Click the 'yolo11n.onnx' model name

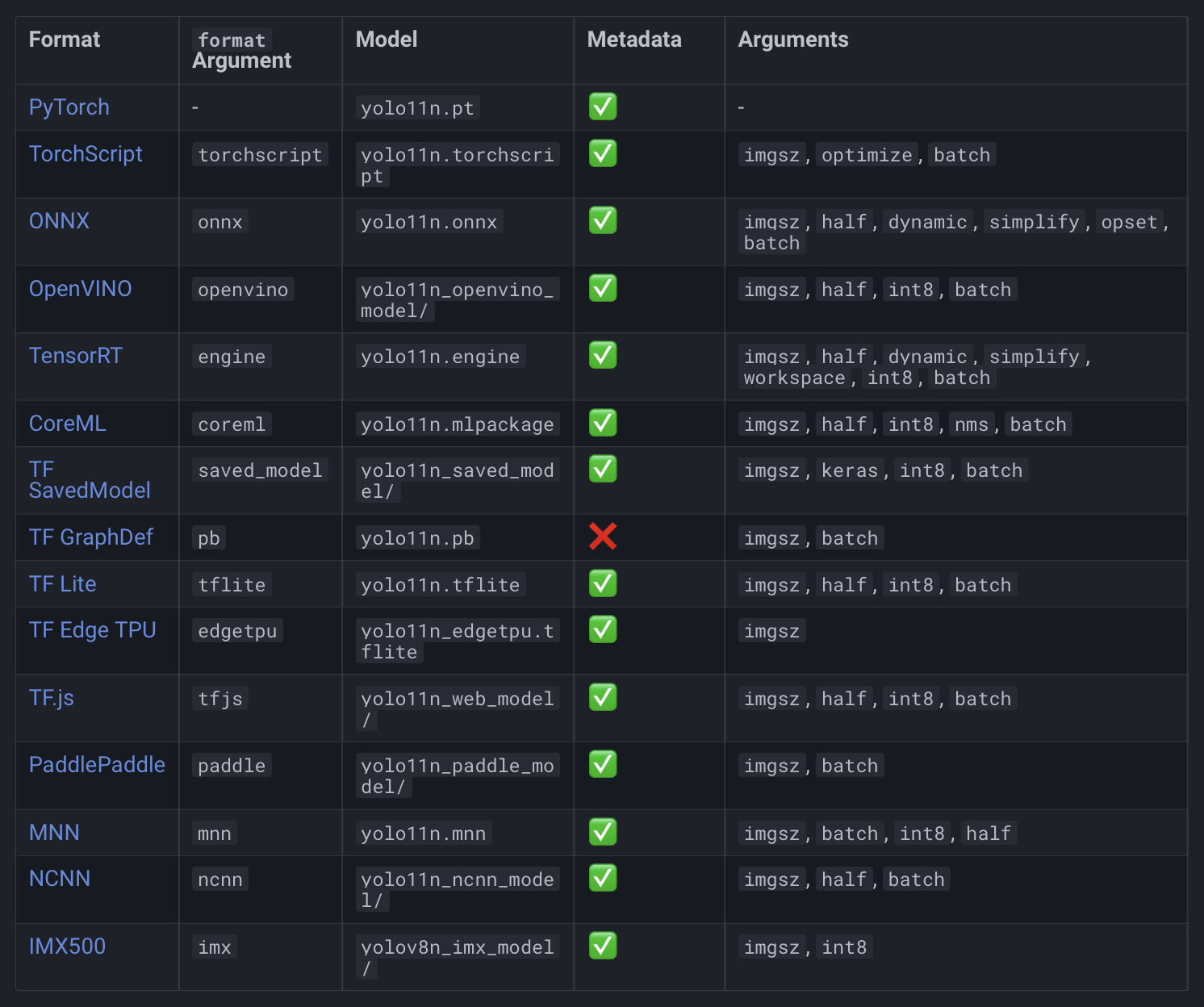[429, 222]
